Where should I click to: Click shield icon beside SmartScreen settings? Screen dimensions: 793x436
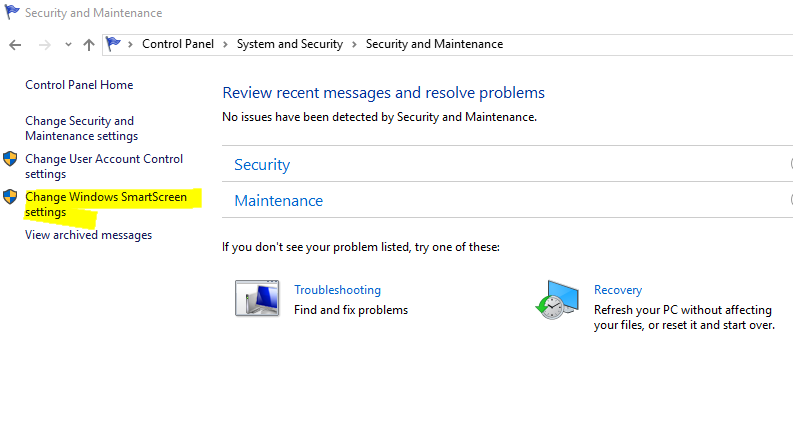click(11, 197)
